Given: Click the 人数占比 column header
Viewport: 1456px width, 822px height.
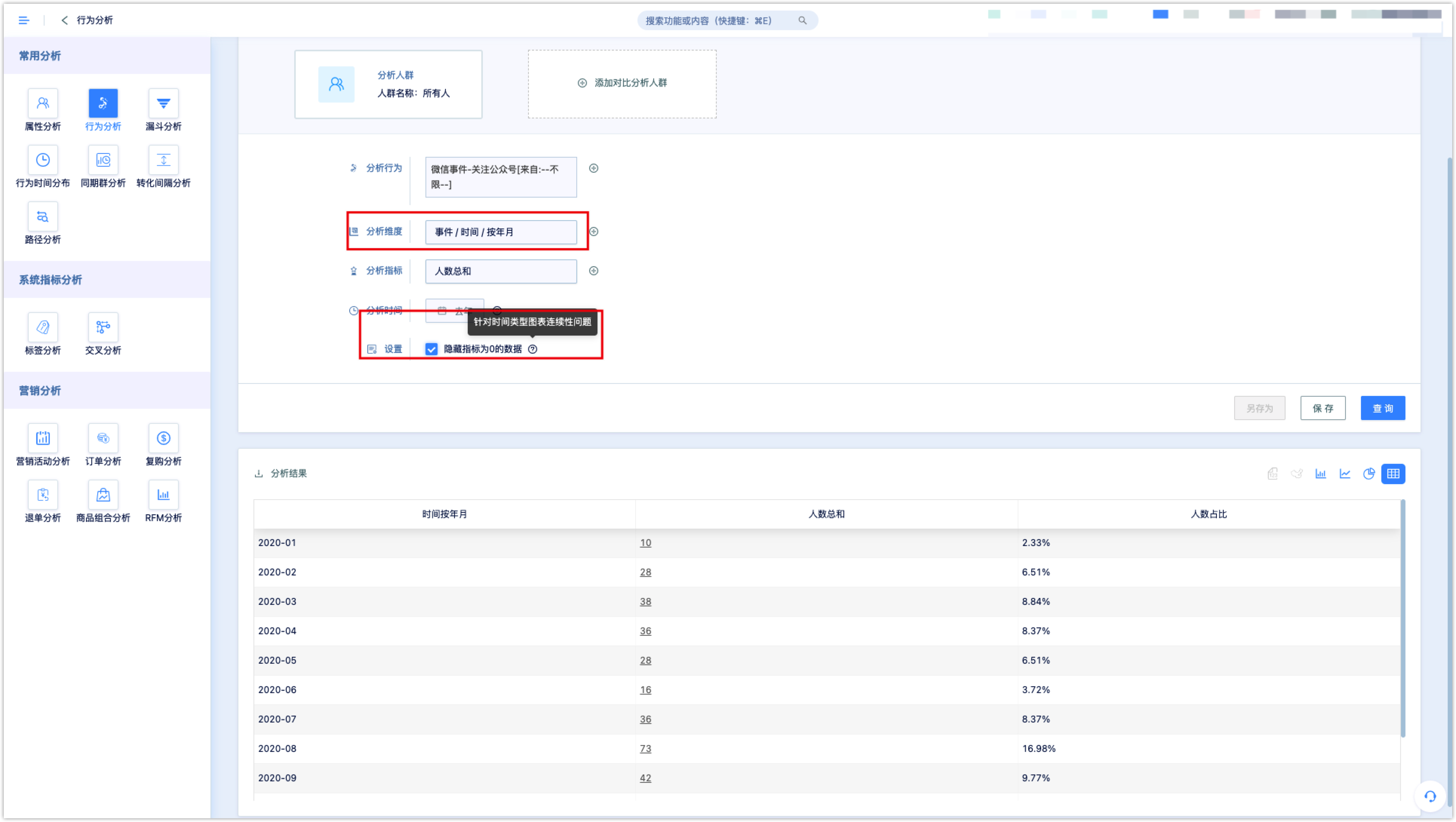Looking at the screenshot, I should coord(1209,514).
